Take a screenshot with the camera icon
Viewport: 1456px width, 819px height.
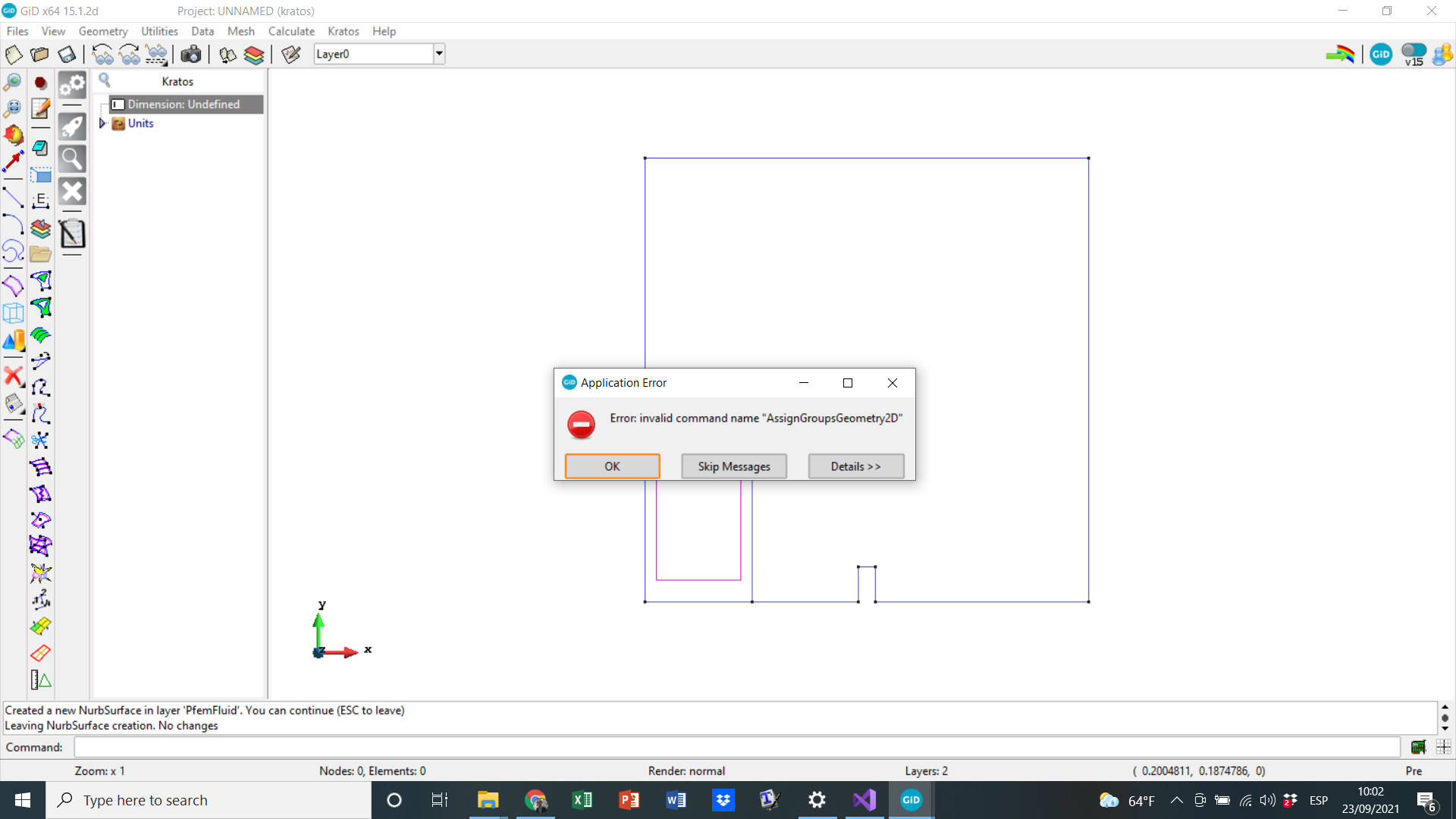(x=191, y=54)
